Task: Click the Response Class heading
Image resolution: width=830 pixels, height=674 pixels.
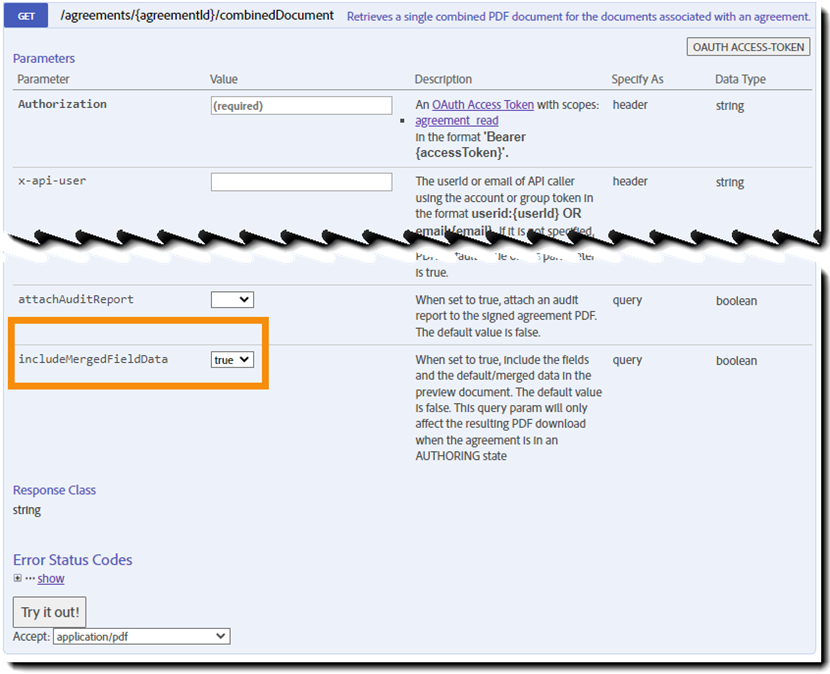Action: click(x=54, y=490)
